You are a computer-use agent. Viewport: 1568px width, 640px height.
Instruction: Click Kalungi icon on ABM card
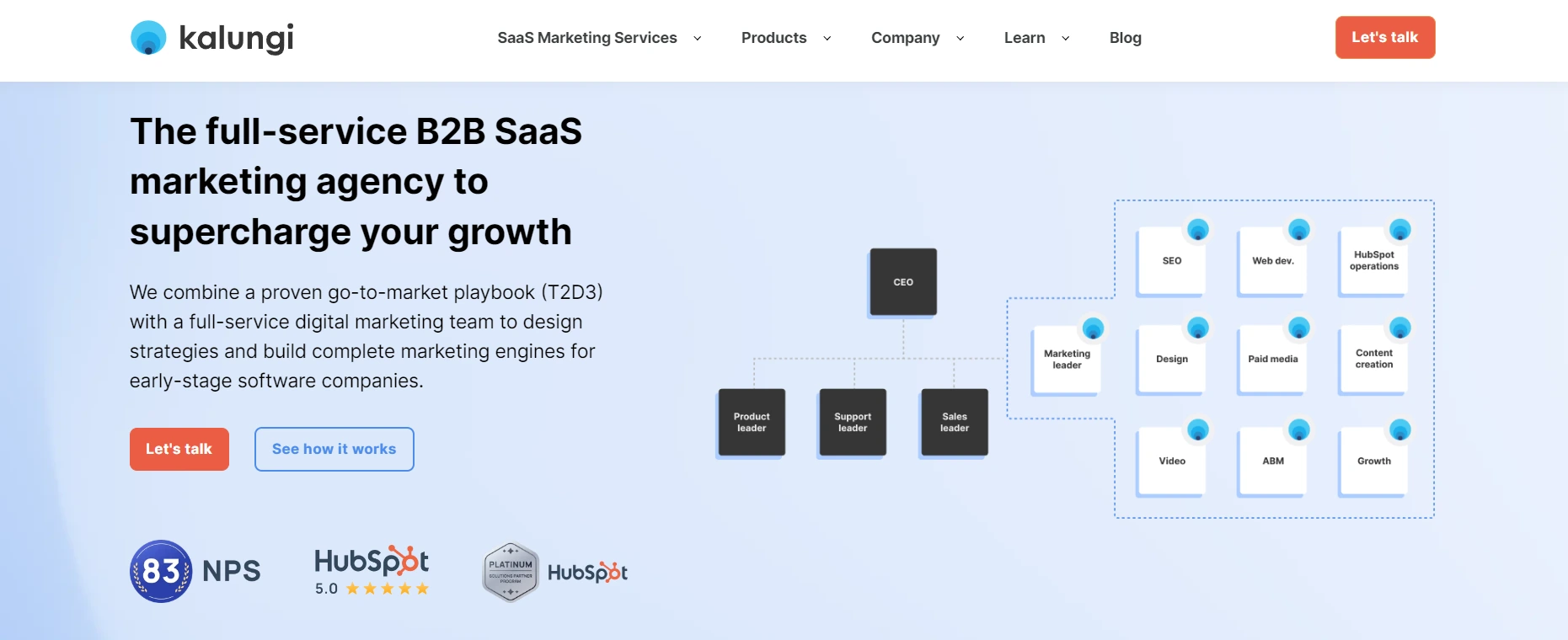(1299, 429)
